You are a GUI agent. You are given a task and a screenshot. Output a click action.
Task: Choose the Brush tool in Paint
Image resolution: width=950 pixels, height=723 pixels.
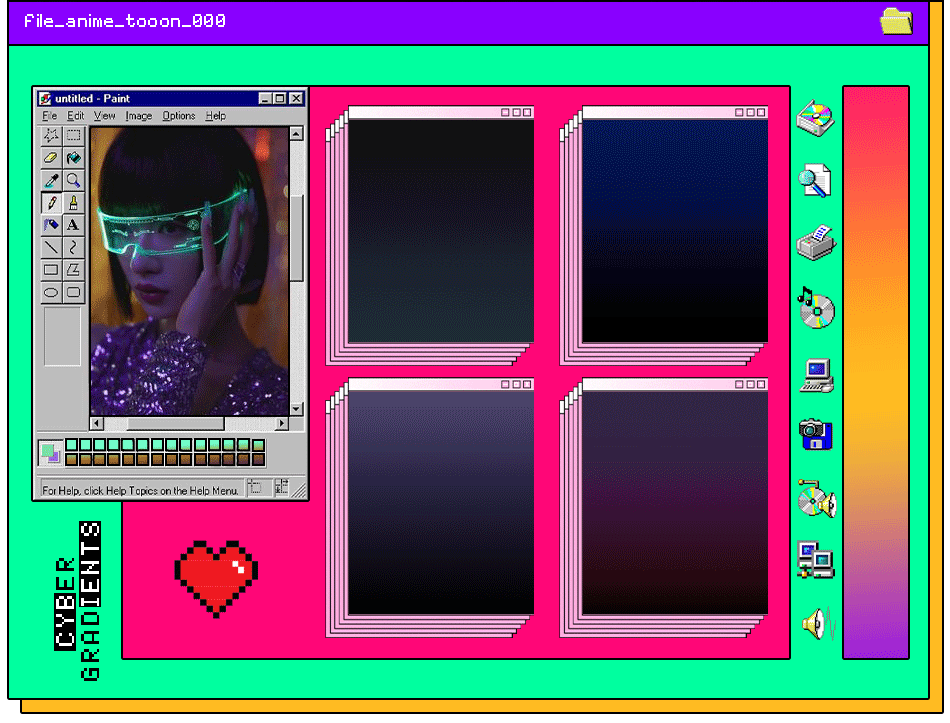pos(73,203)
